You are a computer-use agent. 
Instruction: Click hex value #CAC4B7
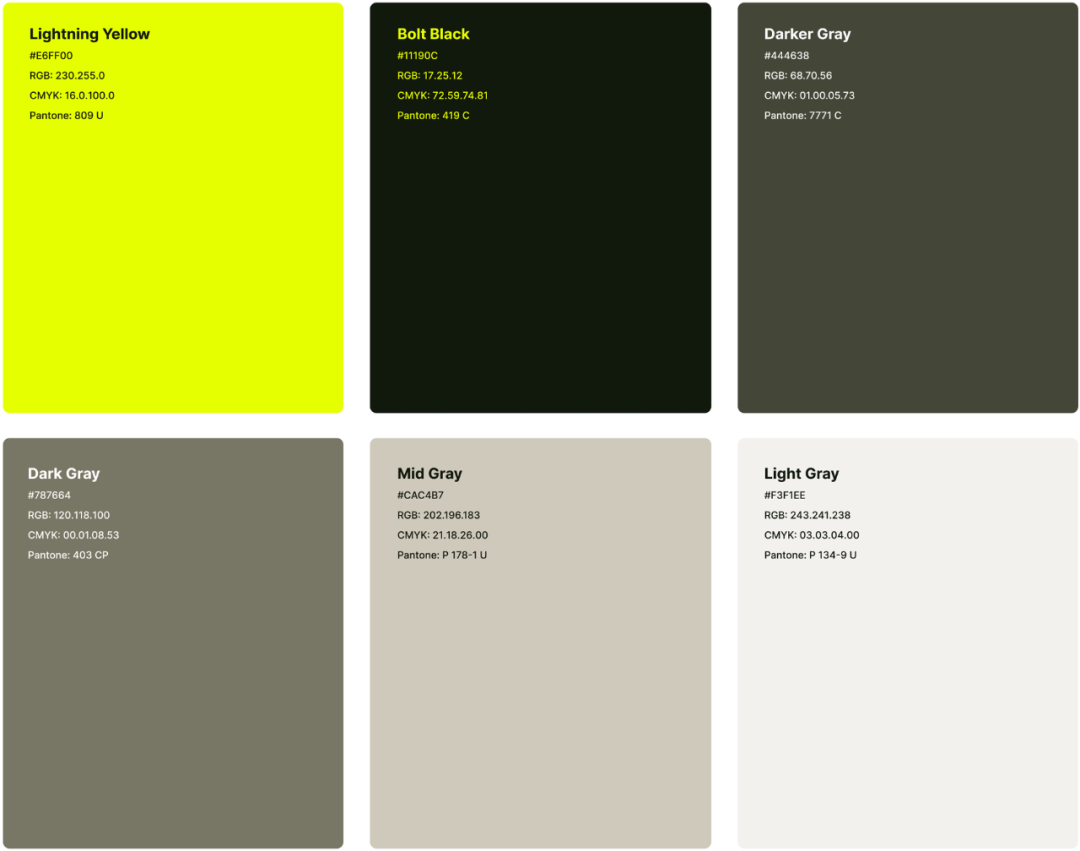pyautogui.click(x=420, y=495)
